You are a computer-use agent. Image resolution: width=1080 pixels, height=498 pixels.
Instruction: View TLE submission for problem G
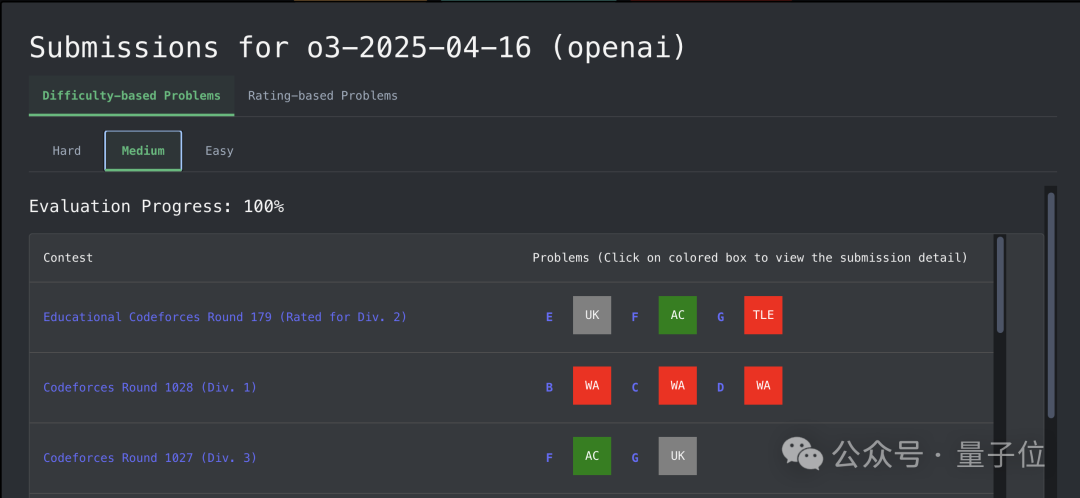(x=763, y=315)
